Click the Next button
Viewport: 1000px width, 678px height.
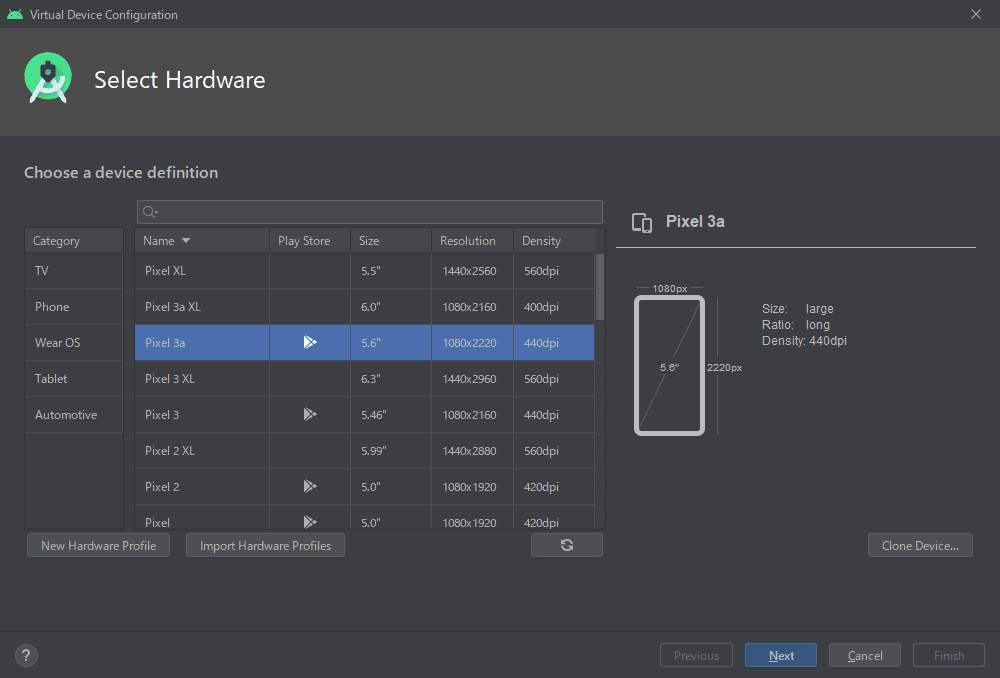click(781, 655)
